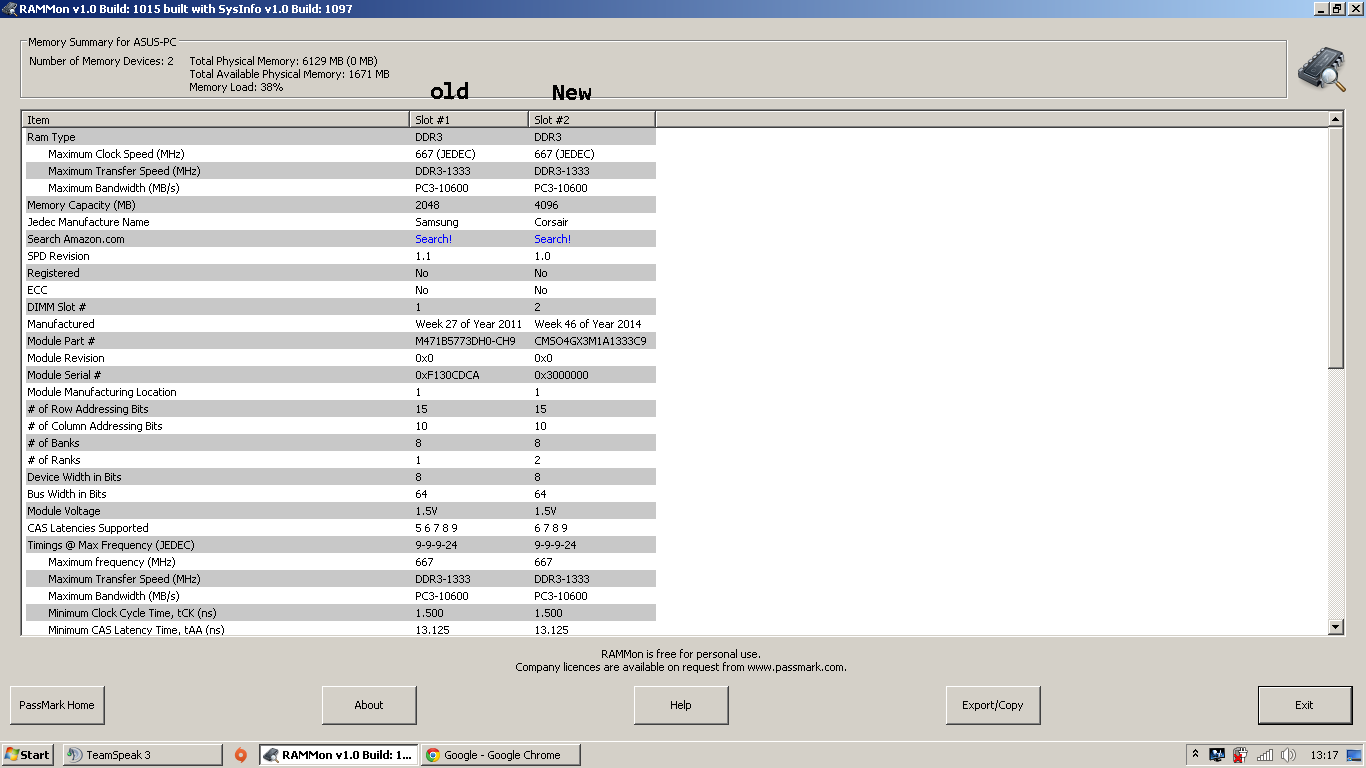Select the Memory Capacity (MB) row

[x=339, y=205]
